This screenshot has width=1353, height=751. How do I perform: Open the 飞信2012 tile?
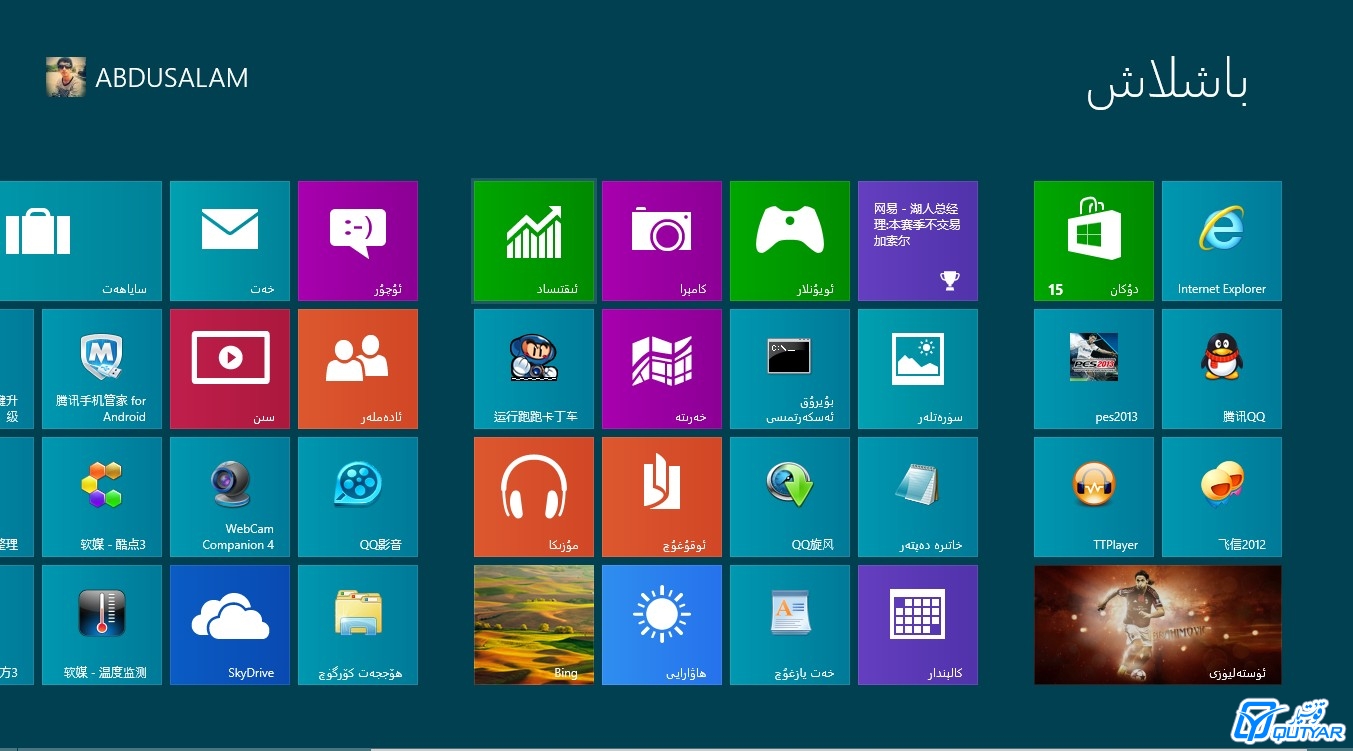coord(1222,497)
